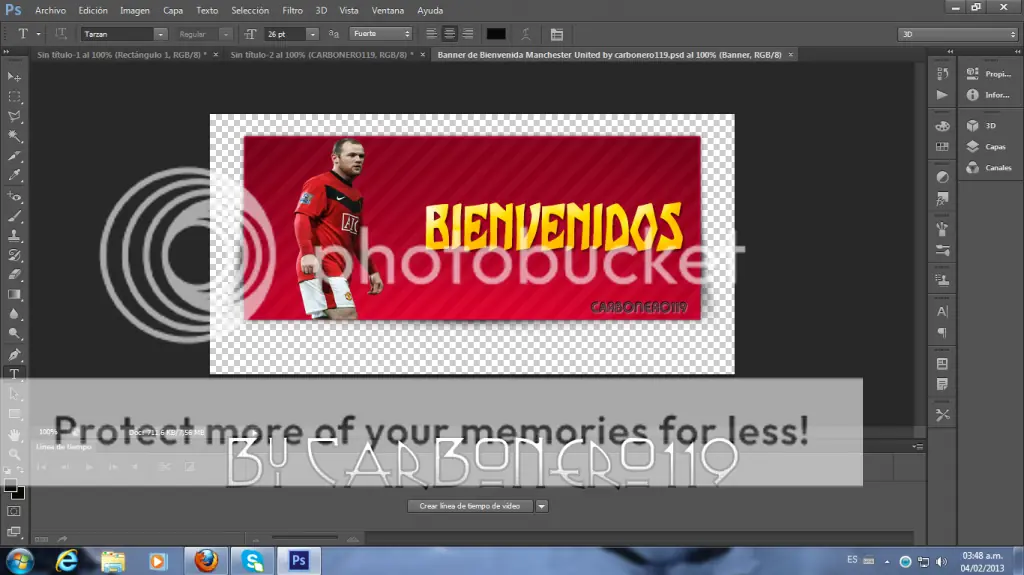Switch to the Sin título-1 document tab

(121, 55)
